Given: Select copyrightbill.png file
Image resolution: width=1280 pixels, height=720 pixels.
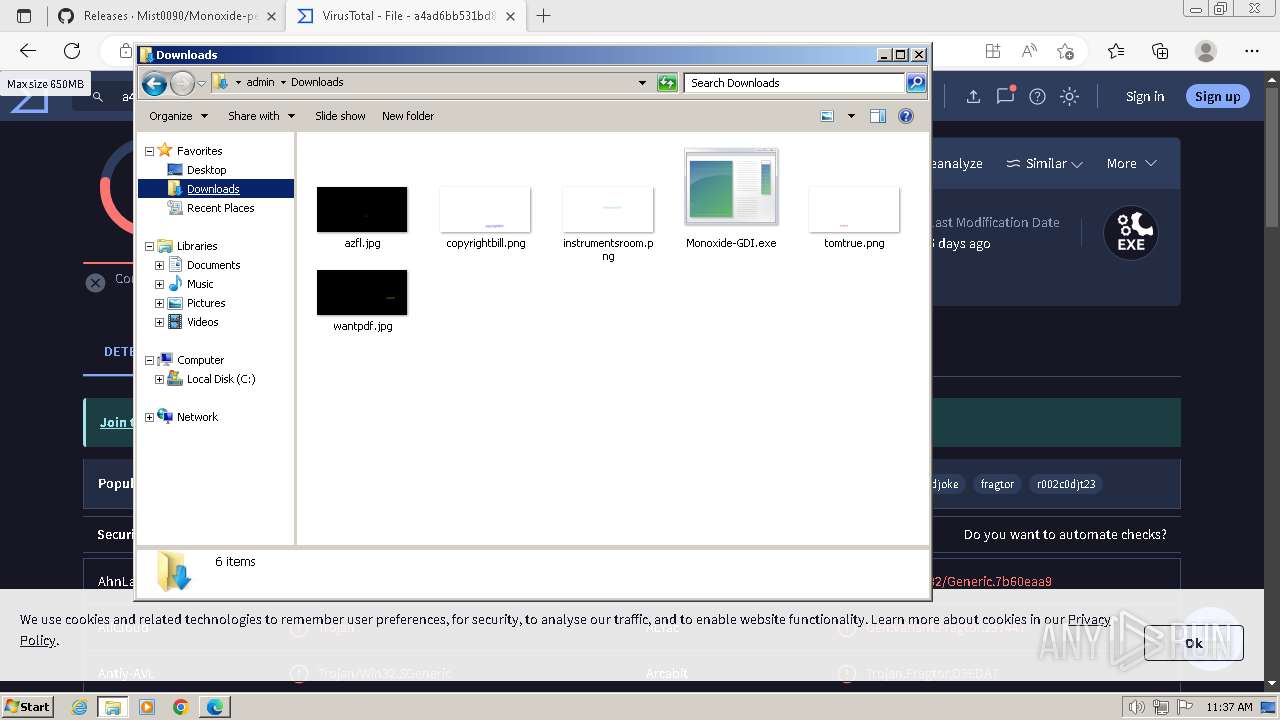Looking at the screenshot, I should (485, 217).
